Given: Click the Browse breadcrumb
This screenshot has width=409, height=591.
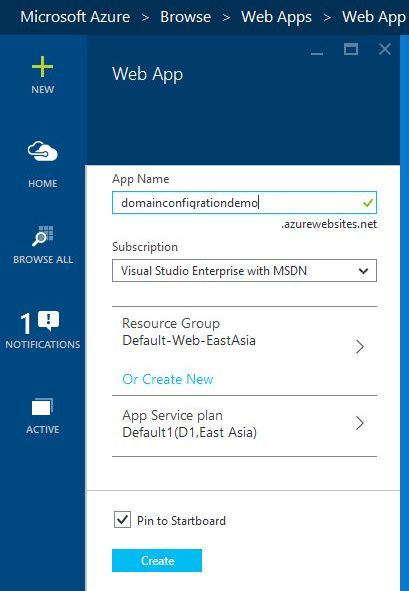Looking at the screenshot, I should [185, 17].
